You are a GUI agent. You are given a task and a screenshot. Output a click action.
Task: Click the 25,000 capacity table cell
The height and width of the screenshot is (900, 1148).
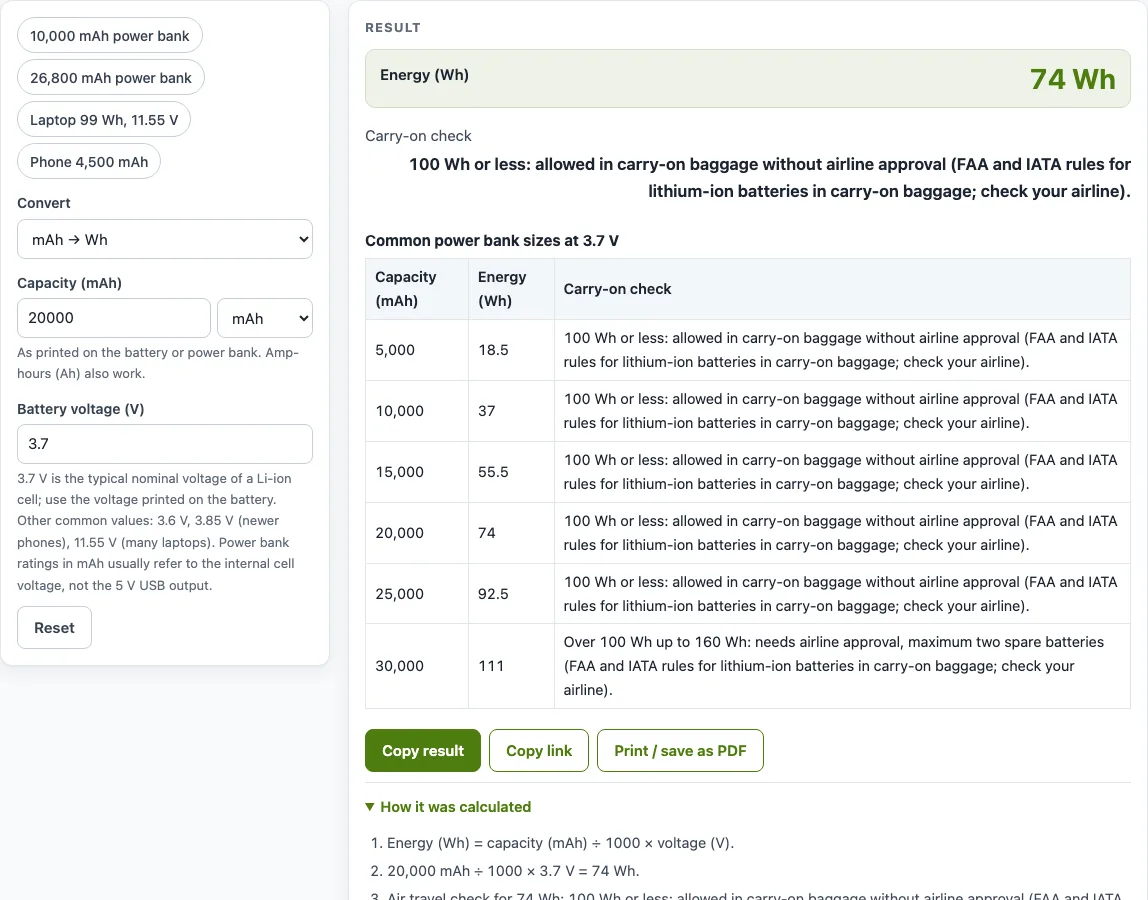click(x=417, y=594)
